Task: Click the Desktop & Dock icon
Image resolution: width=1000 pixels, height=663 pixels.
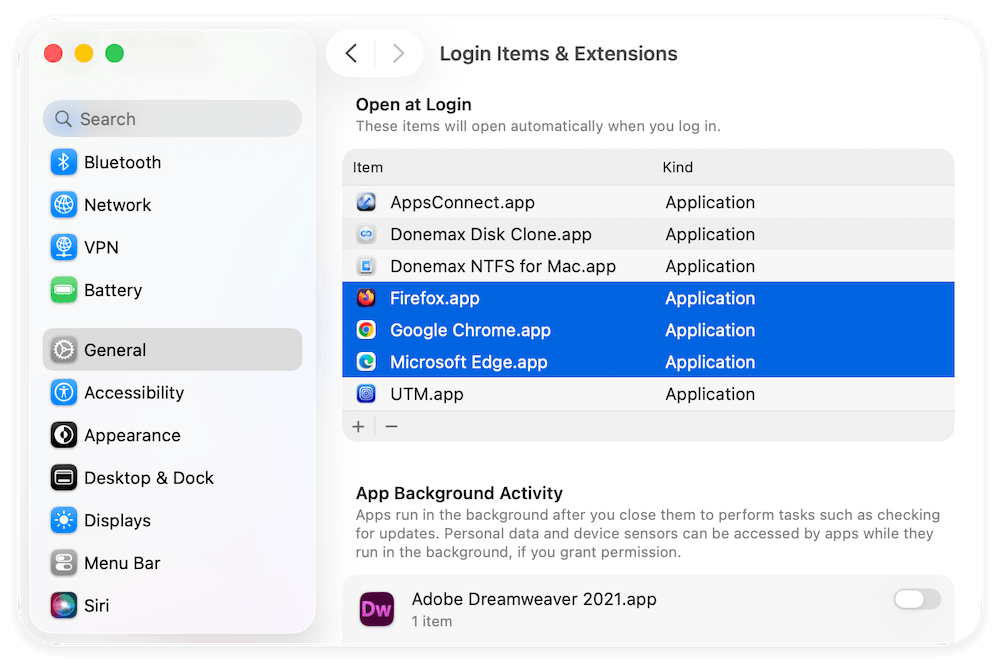Action: pos(64,477)
